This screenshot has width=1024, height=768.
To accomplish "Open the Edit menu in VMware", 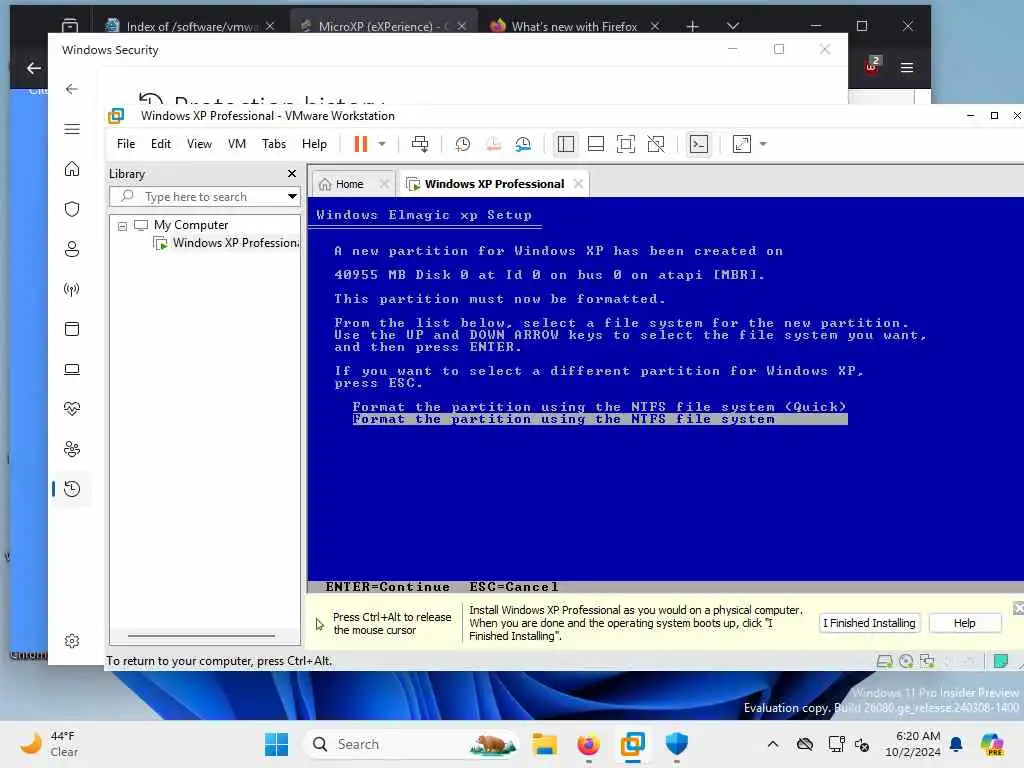I will click(161, 144).
